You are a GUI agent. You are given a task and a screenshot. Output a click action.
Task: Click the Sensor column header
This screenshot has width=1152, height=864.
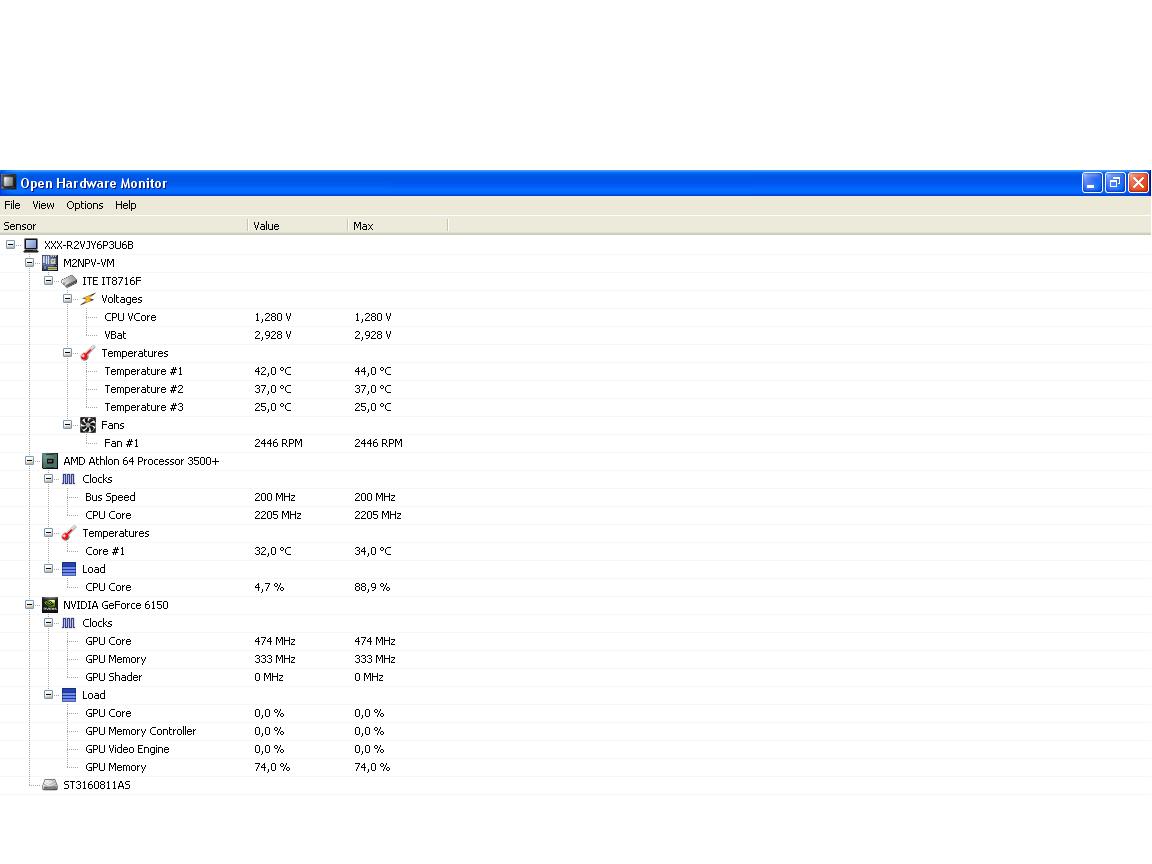tap(123, 226)
